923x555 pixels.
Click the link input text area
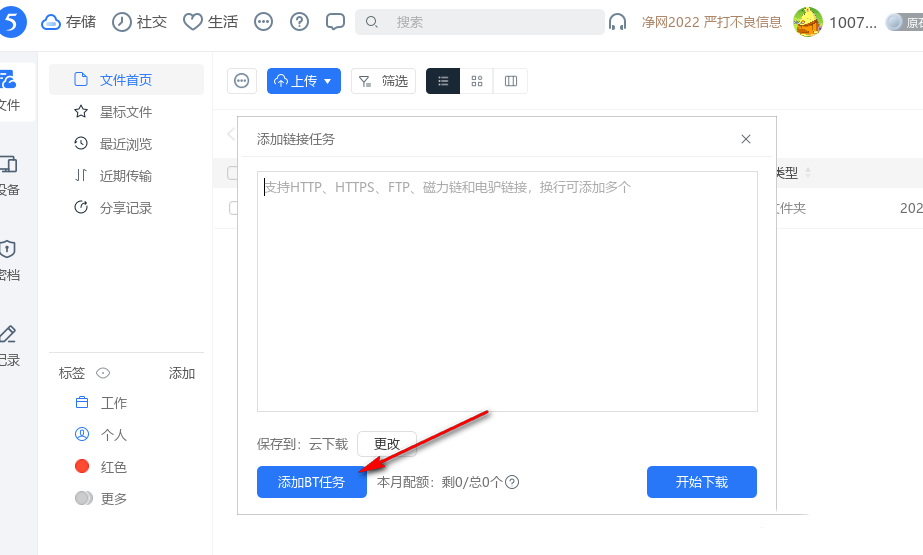(x=507, y=291)
